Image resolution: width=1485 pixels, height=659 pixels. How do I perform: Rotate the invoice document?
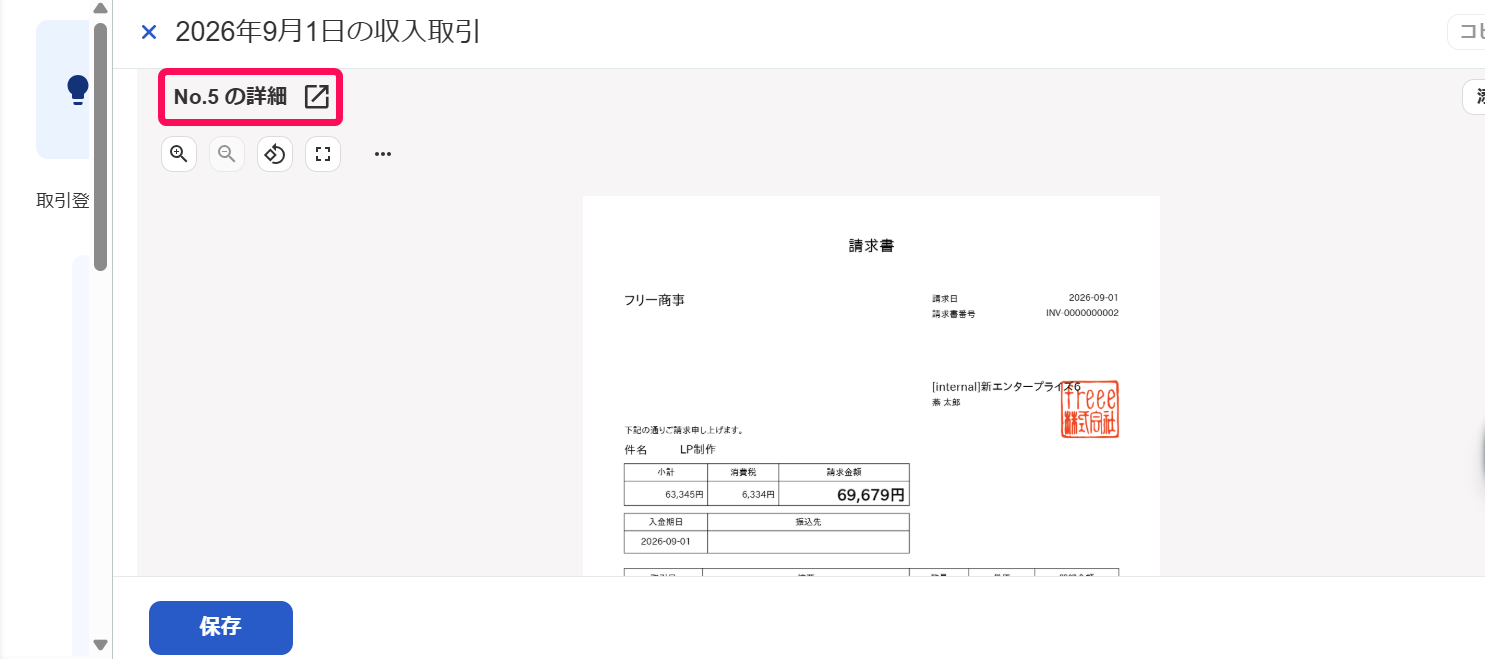pyautogui.click(x=275, y=154)
